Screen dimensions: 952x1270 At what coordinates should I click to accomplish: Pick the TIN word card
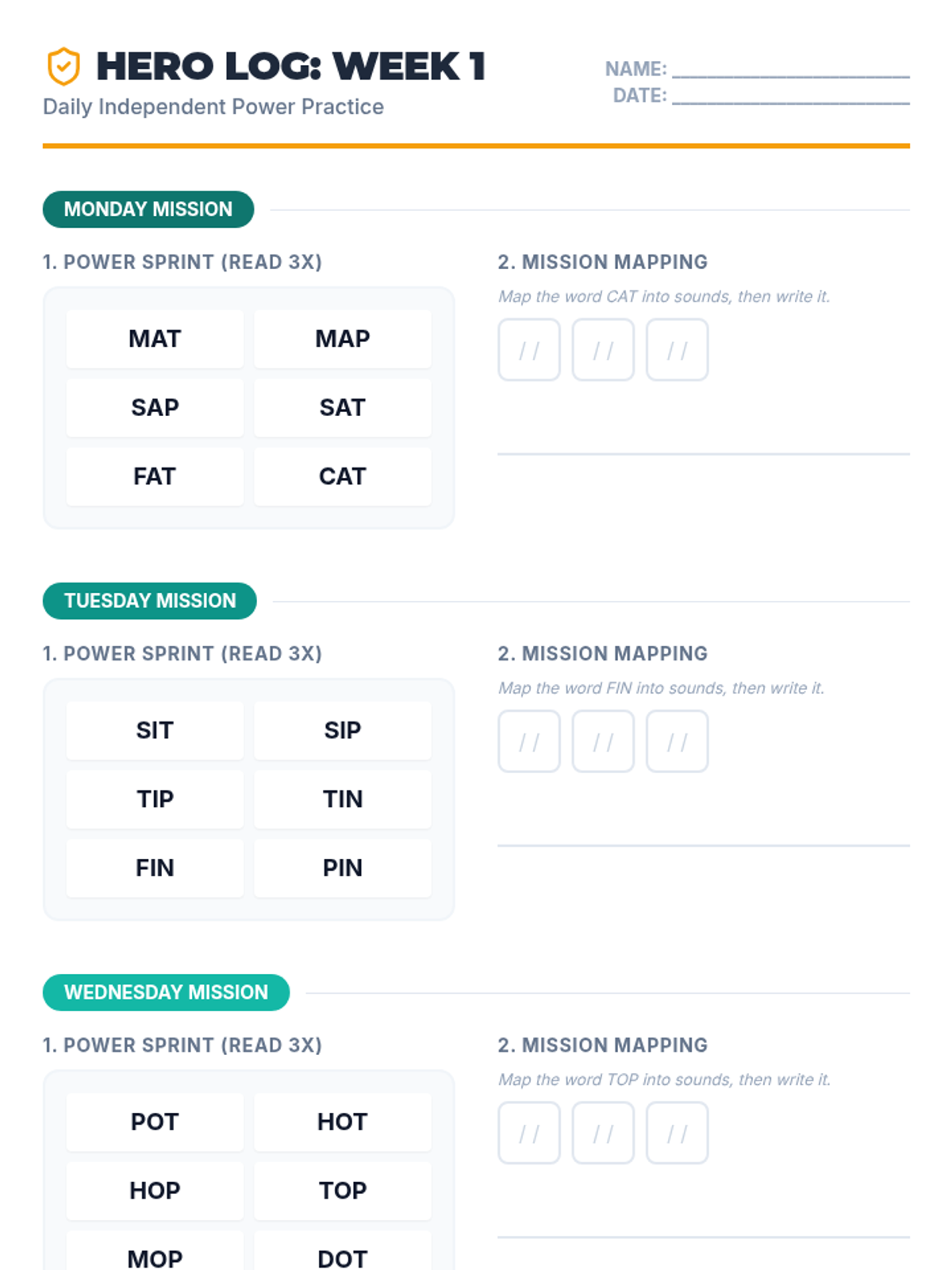click(343, 799)
